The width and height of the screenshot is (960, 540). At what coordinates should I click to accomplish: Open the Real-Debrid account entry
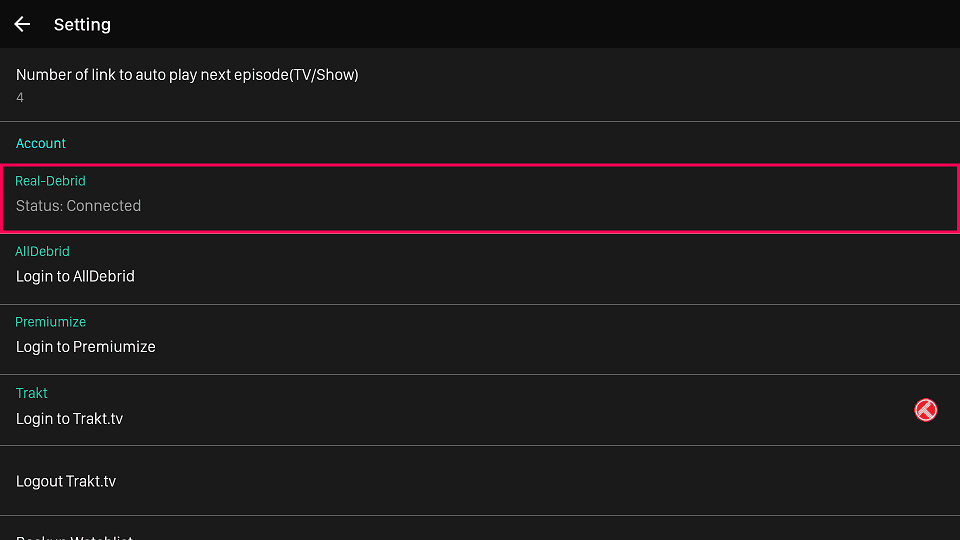point(480,198)
